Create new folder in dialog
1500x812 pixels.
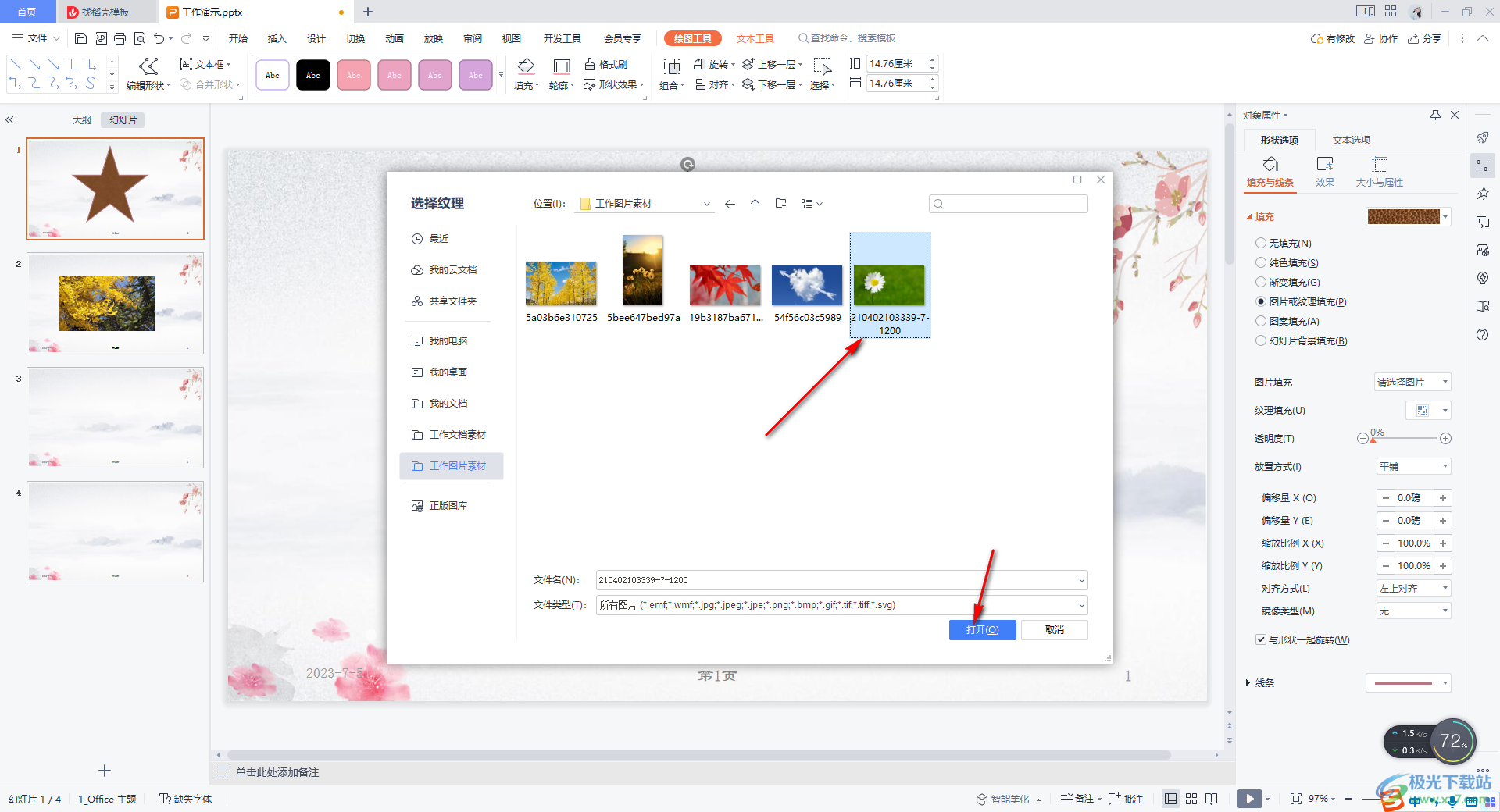click(780, 204)
